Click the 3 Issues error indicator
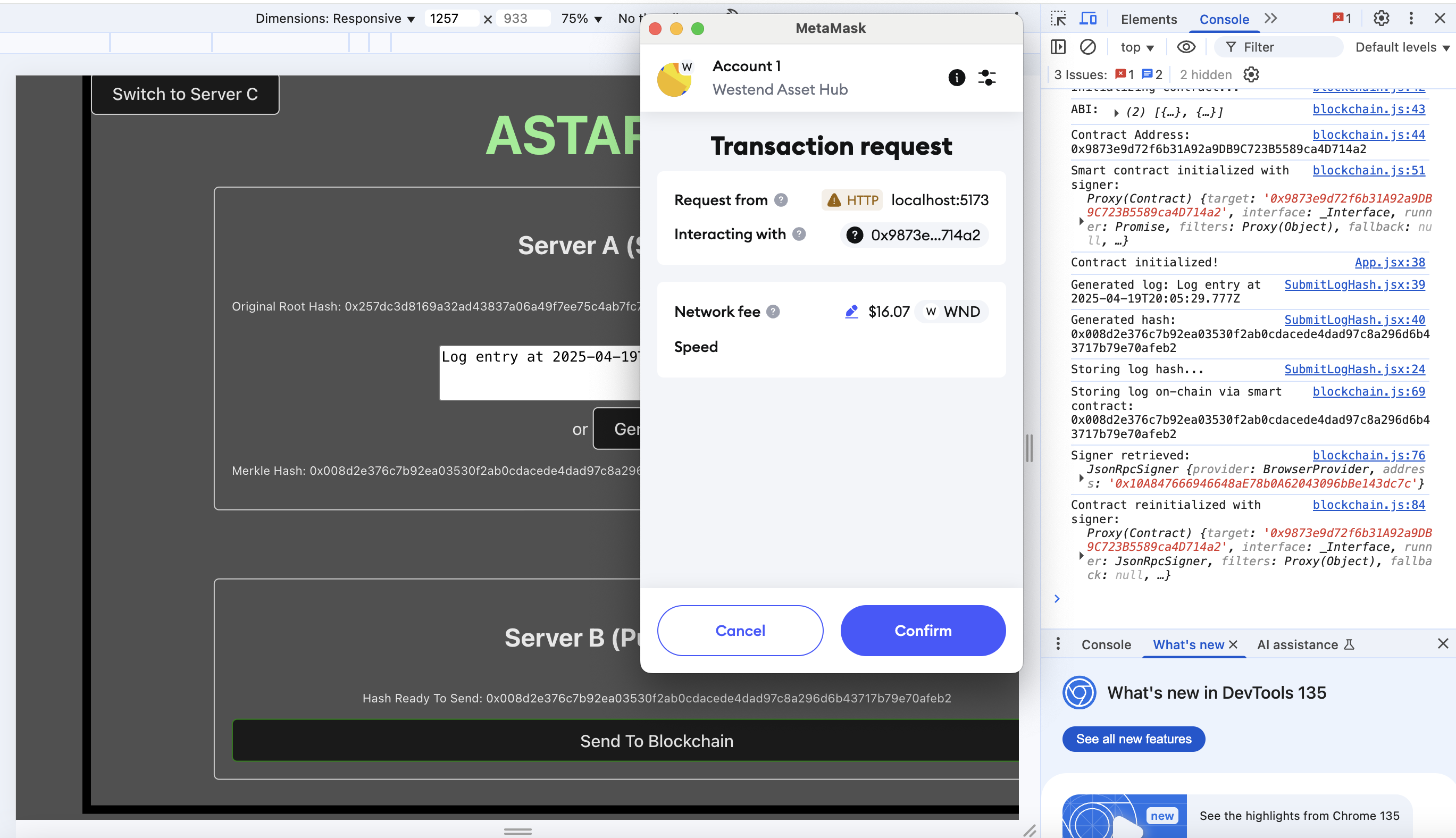 coord(1125,75)
